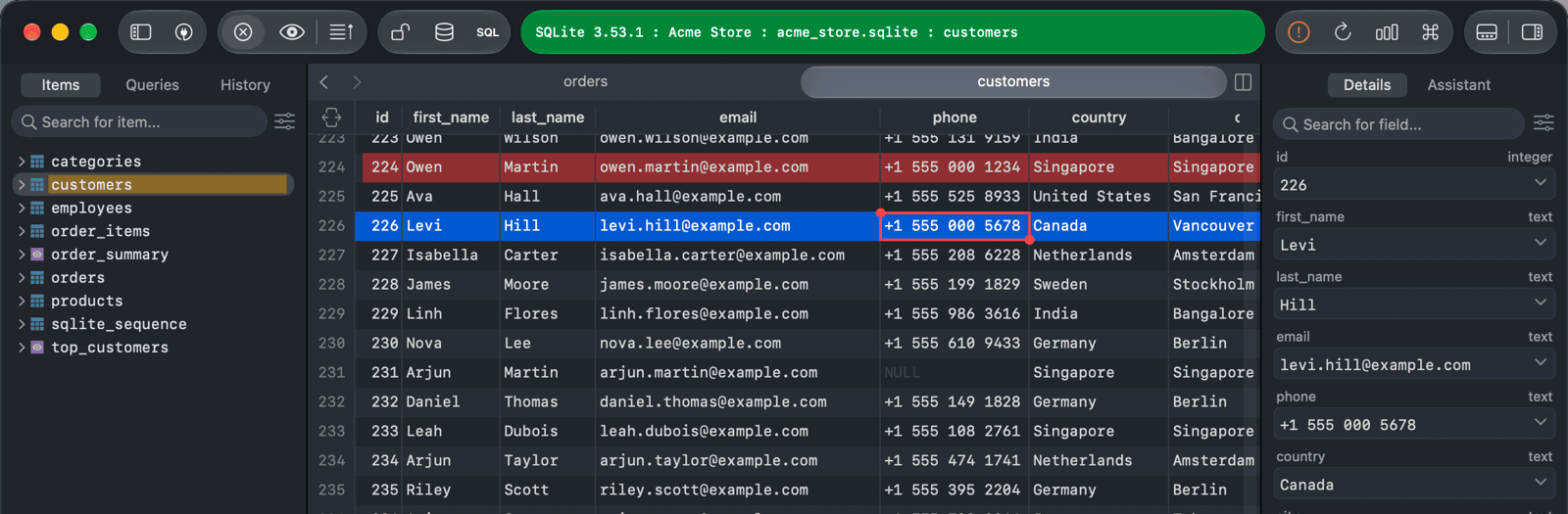Select row number 230
Screen dimensions: 1568x514
click(x=331, y=344)
